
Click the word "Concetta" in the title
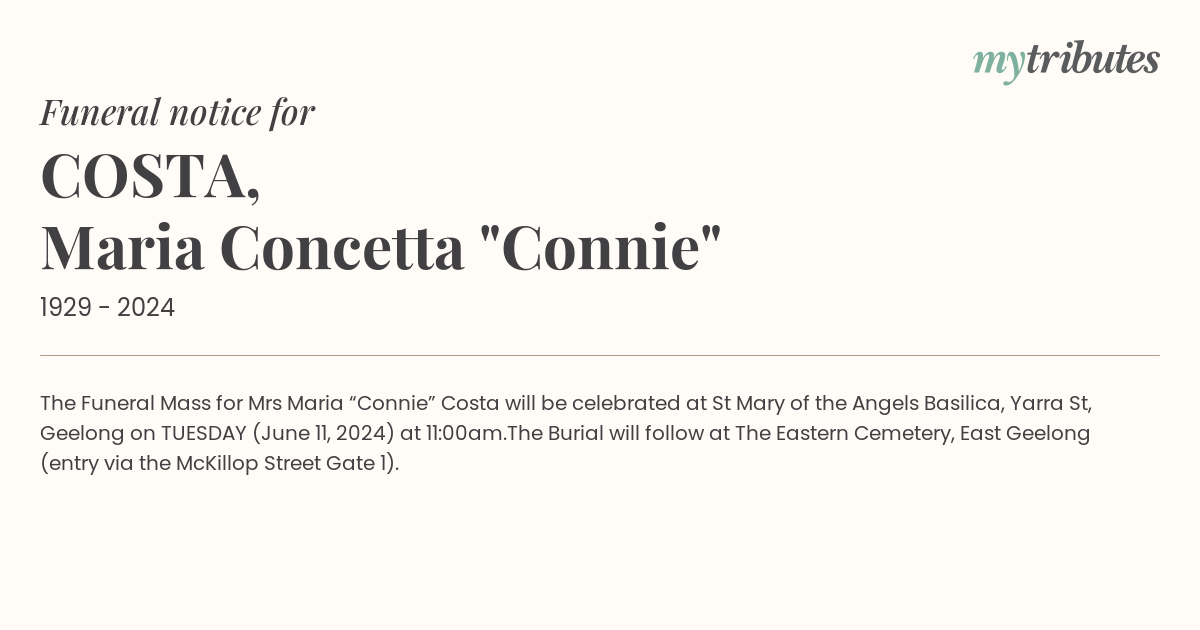342,247
